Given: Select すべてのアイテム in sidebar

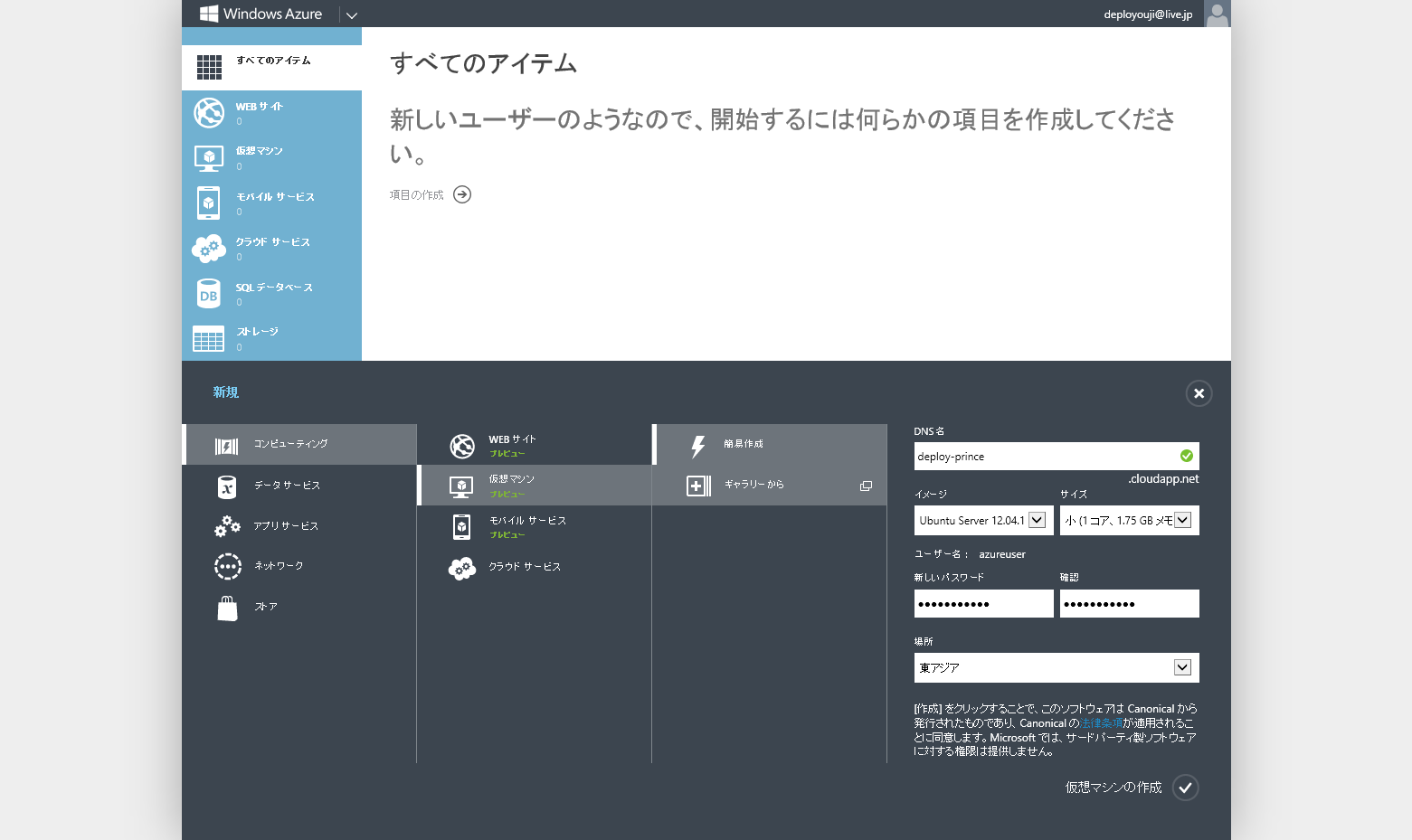Looking at the screenshot, I should [271, 68].
